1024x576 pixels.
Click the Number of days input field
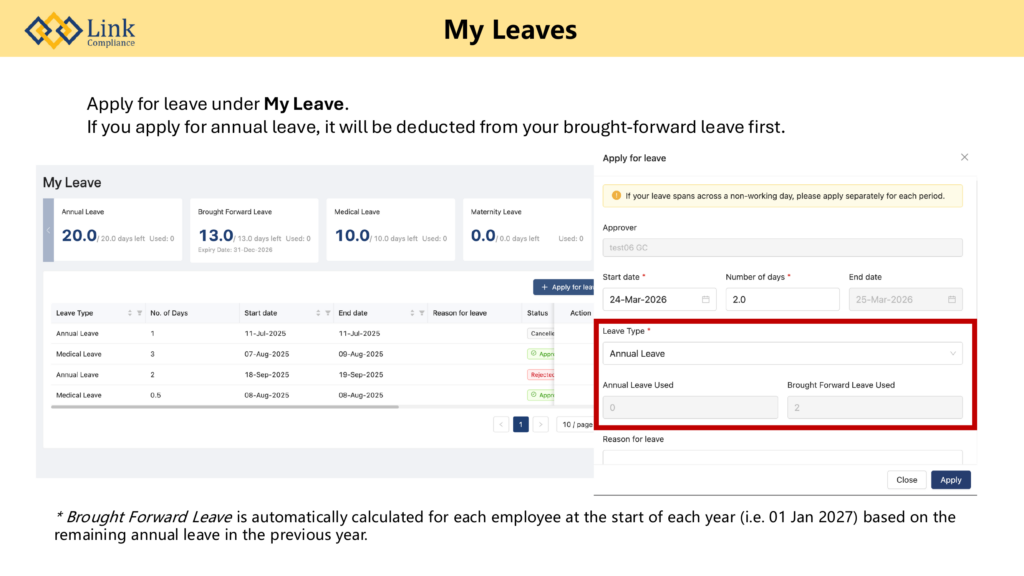(x=782, y=299)
